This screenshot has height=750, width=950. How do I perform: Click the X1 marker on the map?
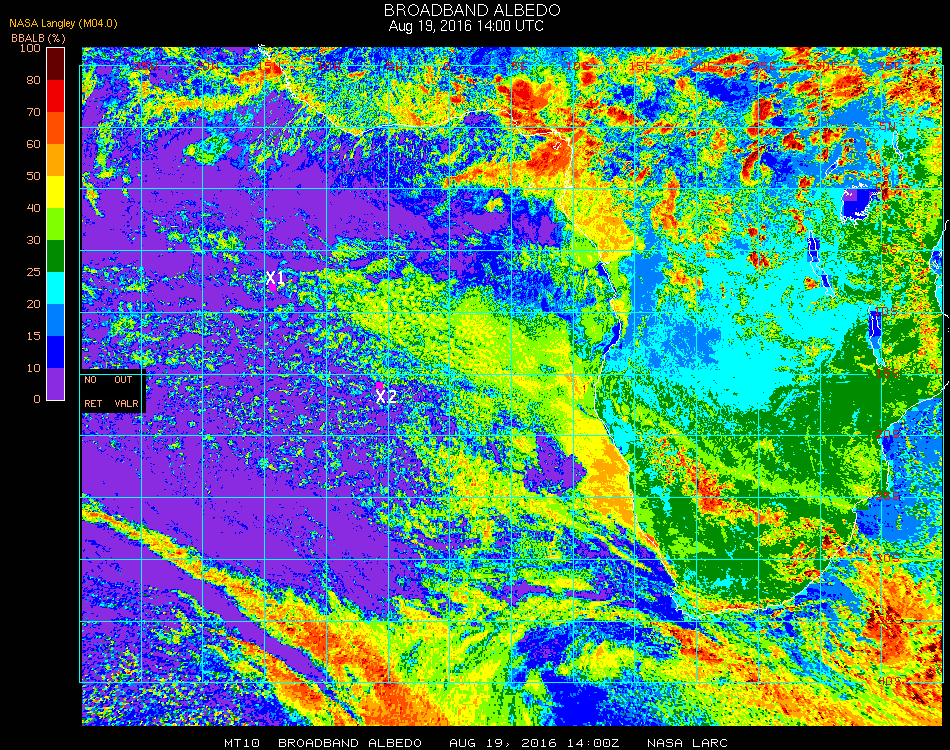275,278
